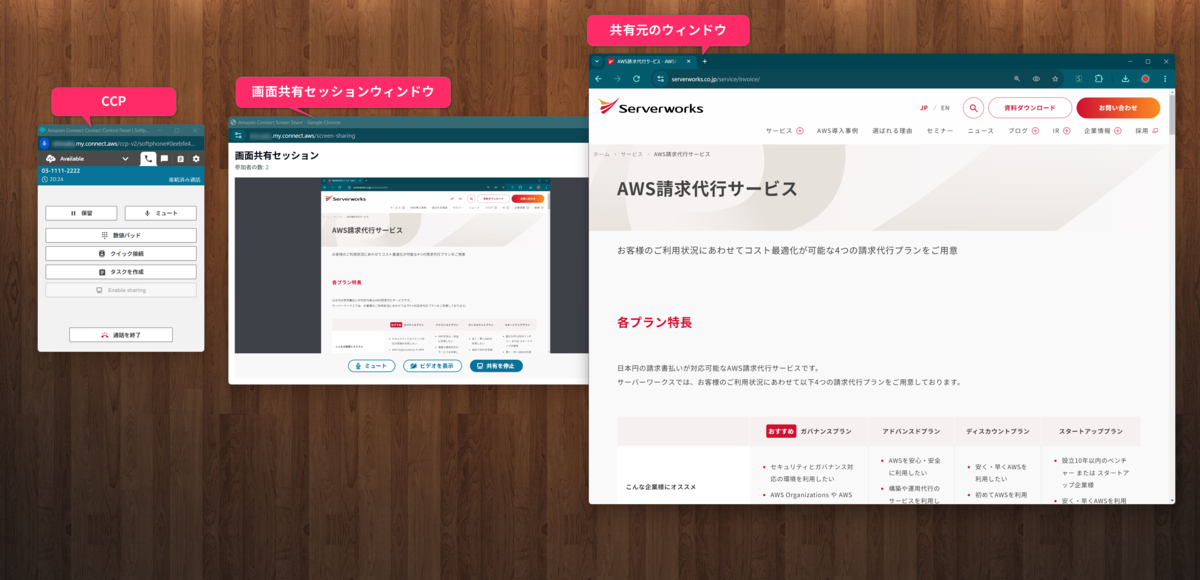Click the スタートアッププラン column header

coord(1091,431)
